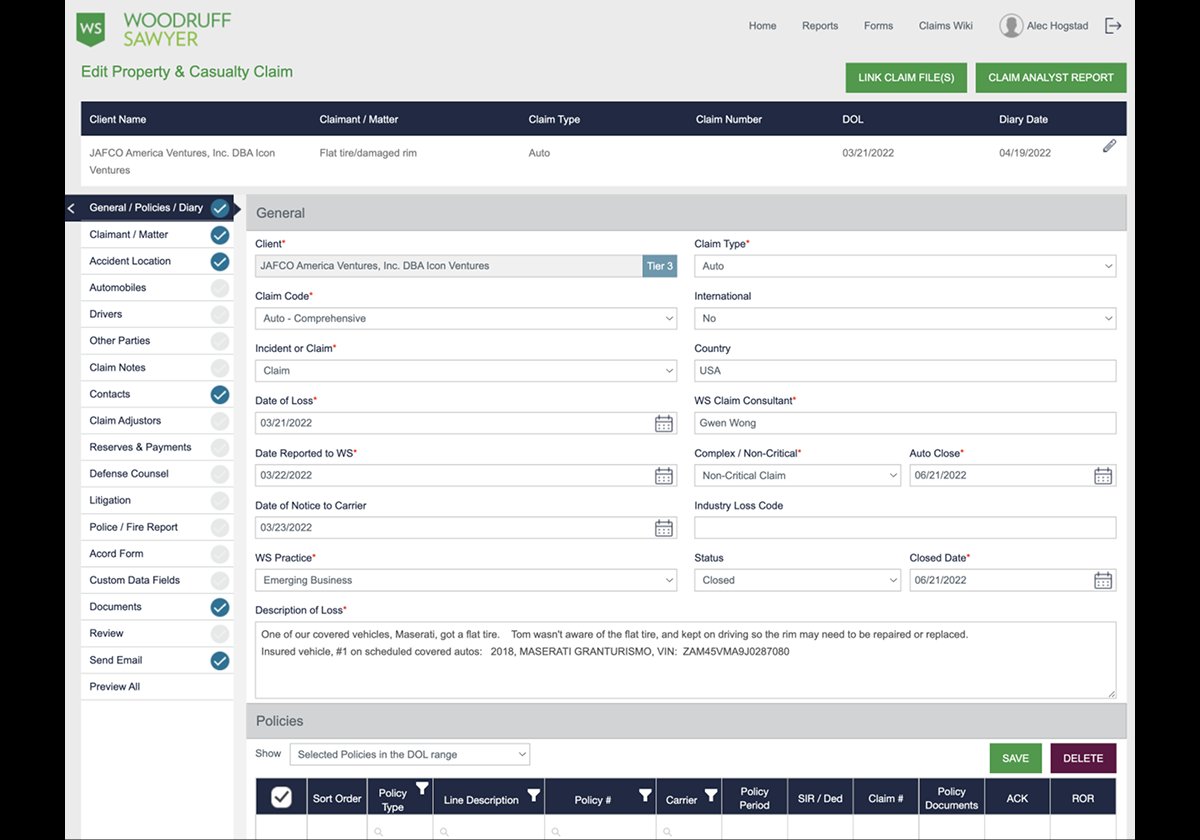
Task: Click the Policy Period column header
Action: coord(754,798)
